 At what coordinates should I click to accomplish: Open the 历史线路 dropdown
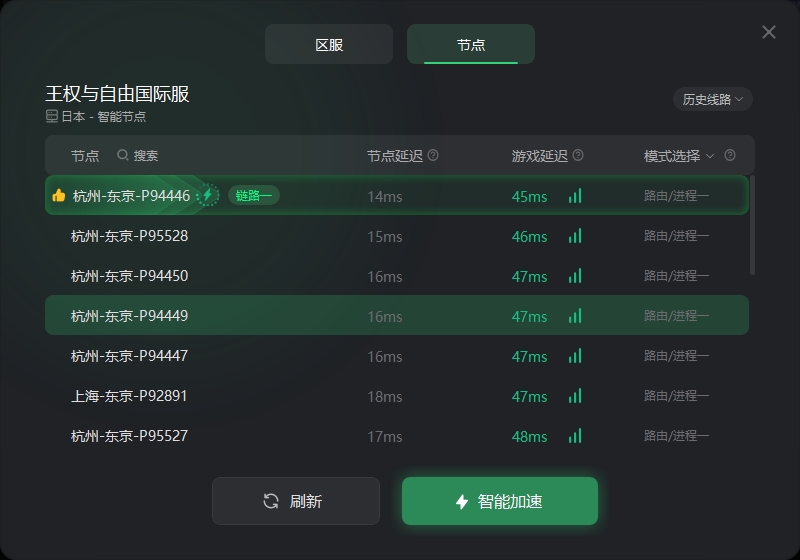[713, 99]
